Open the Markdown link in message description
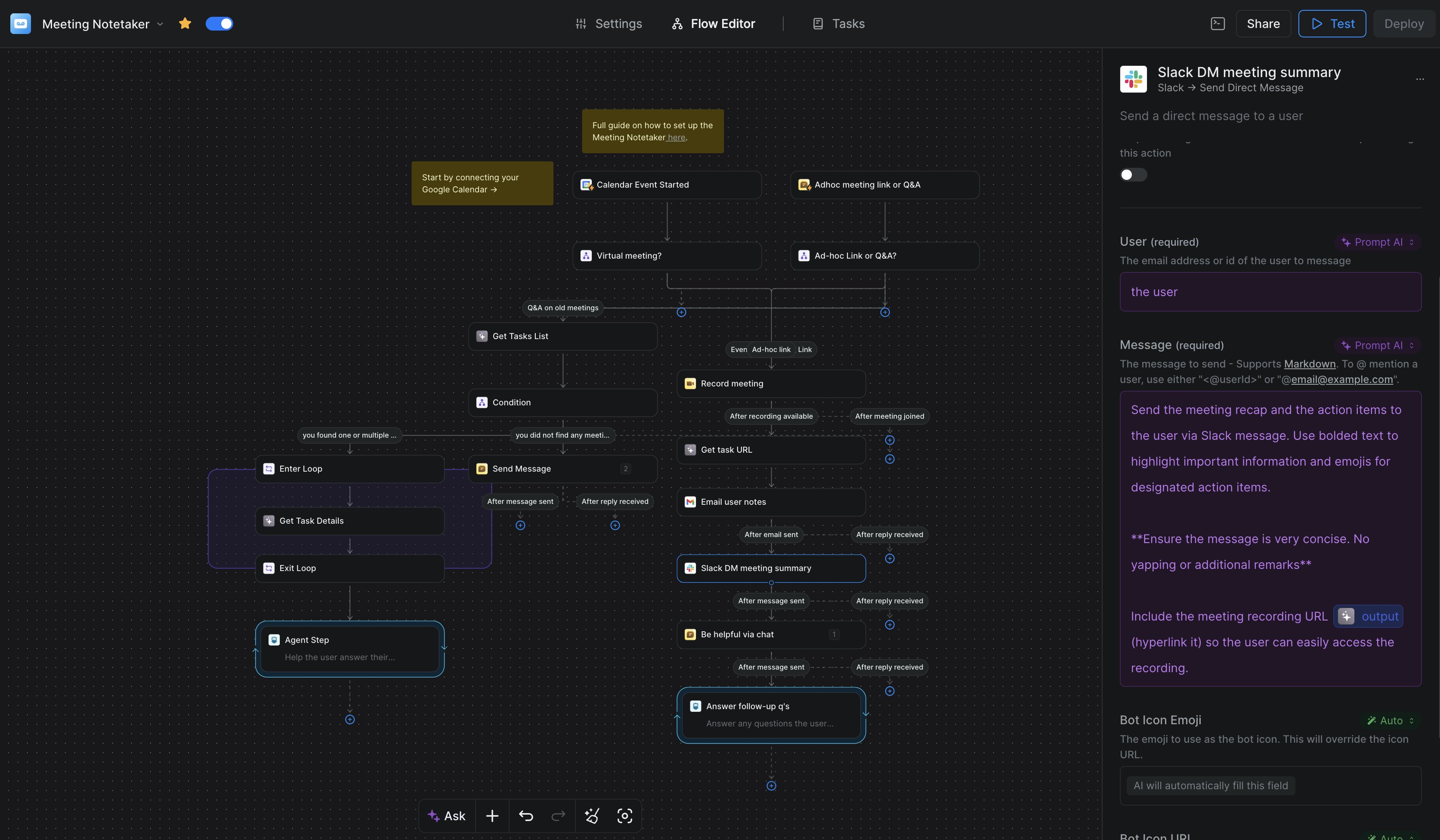 [x=1309, y=364]
